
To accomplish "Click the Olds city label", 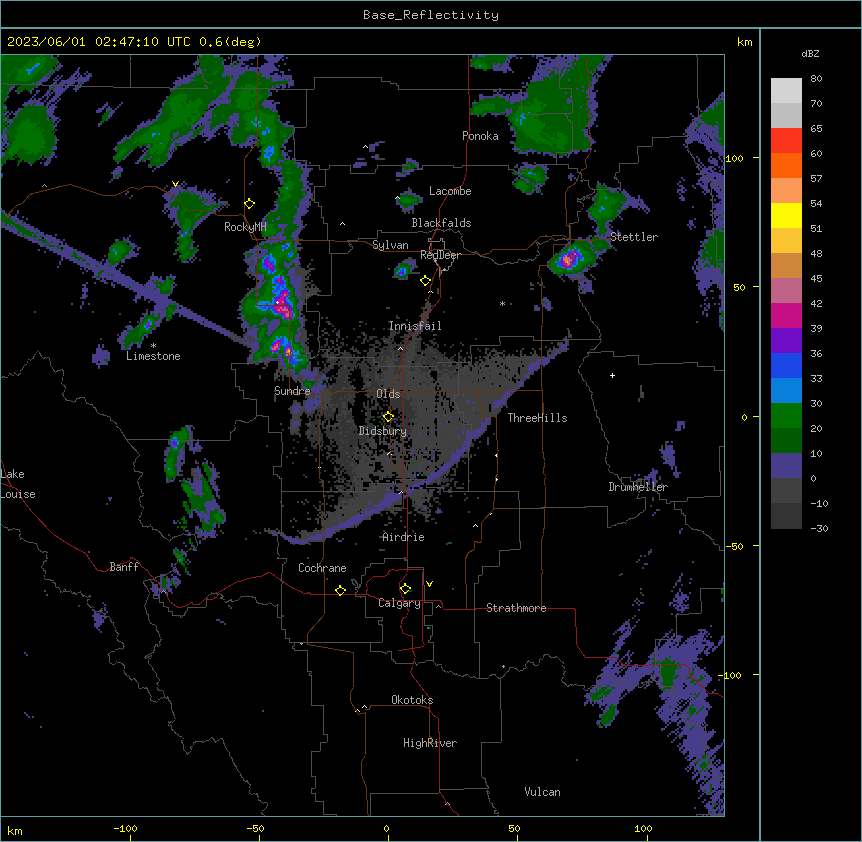I will pos(388,394).
